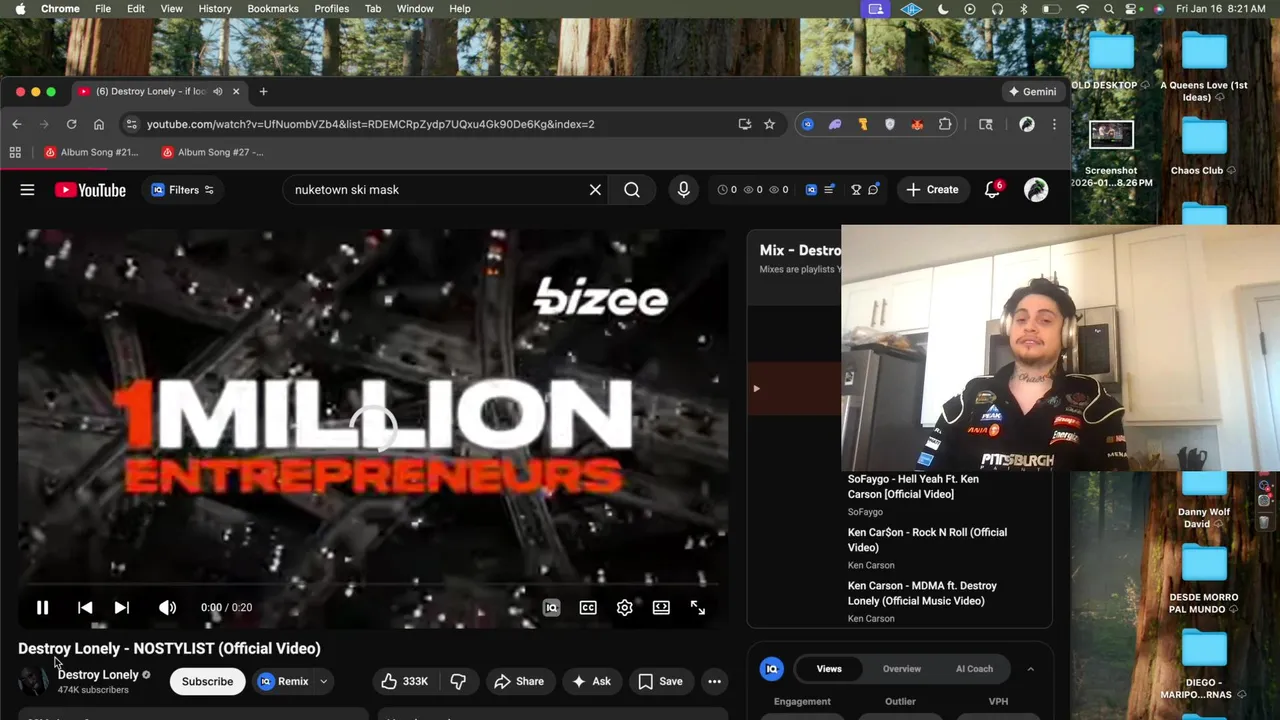Open vidIQ Filters button
This screenshot has width=1280, height=720.
[182, 189]
